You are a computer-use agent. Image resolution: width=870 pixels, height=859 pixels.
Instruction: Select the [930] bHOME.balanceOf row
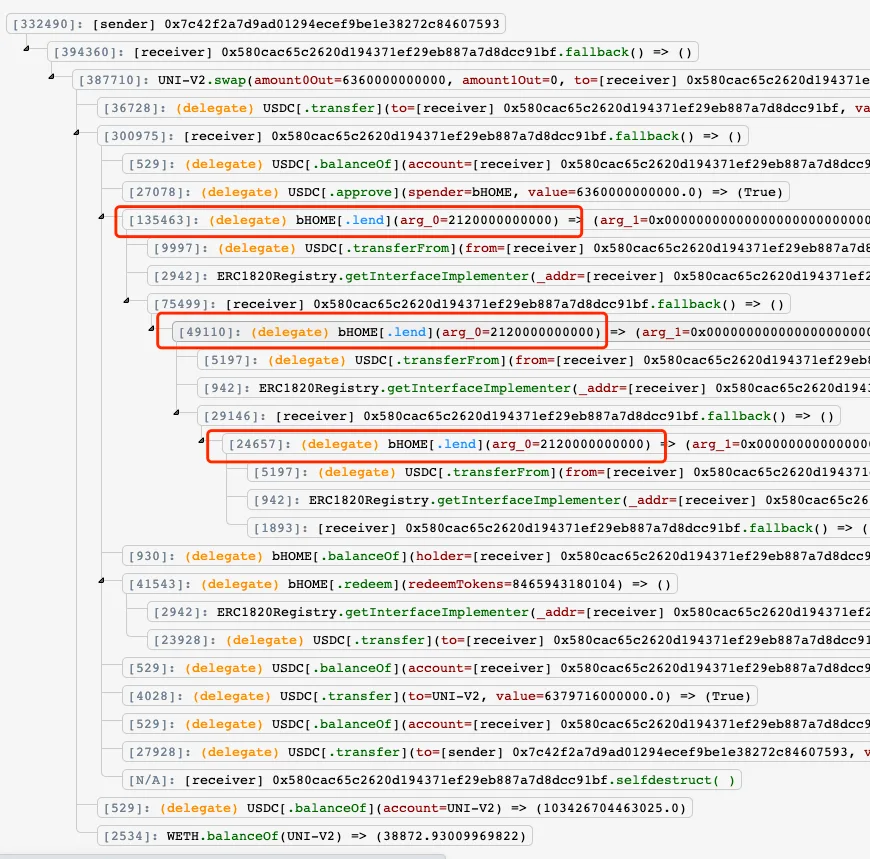pos(496,556)
